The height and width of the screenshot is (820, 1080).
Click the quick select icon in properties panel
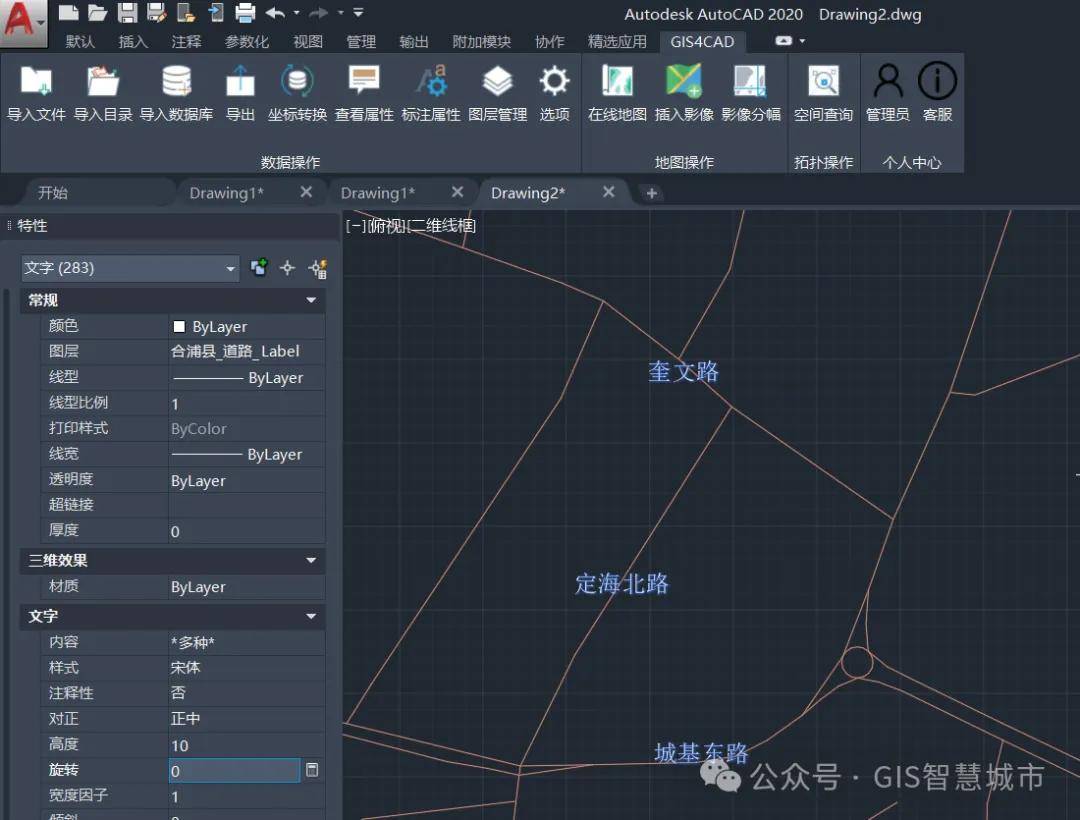coord(318,267)
